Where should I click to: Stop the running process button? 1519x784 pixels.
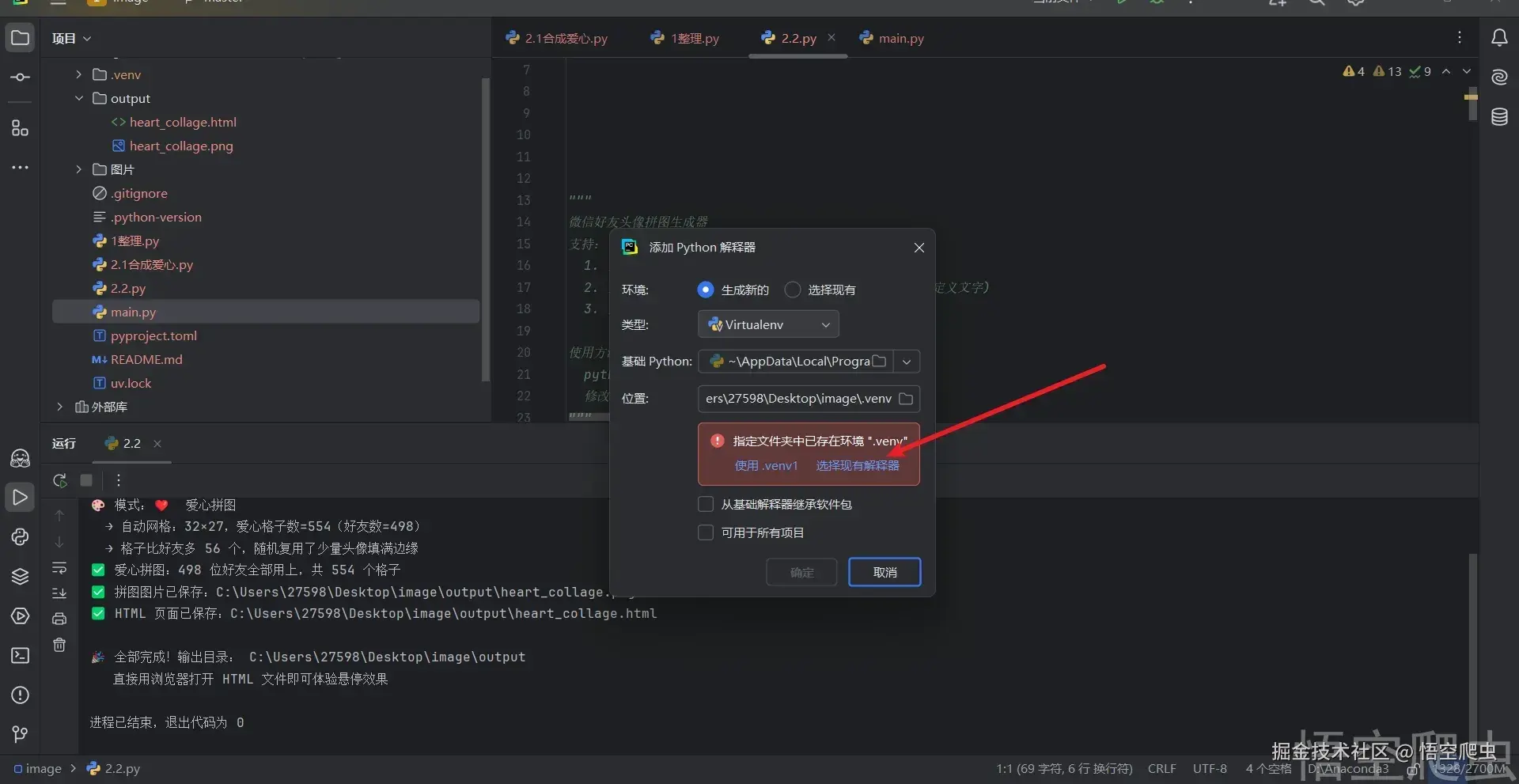[x=86, y=480]
